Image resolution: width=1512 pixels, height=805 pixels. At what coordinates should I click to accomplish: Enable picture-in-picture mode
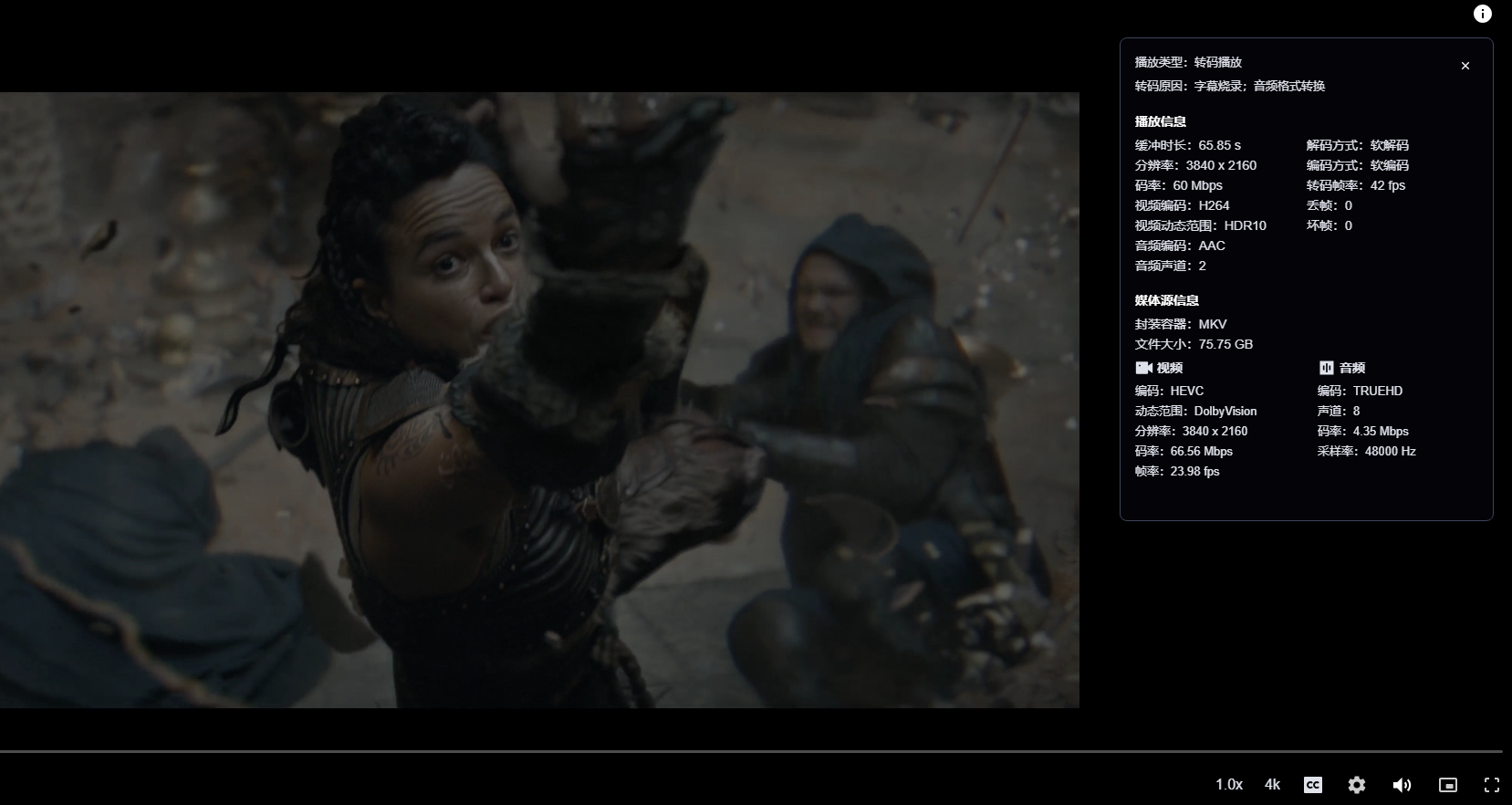click(1448, 785)
